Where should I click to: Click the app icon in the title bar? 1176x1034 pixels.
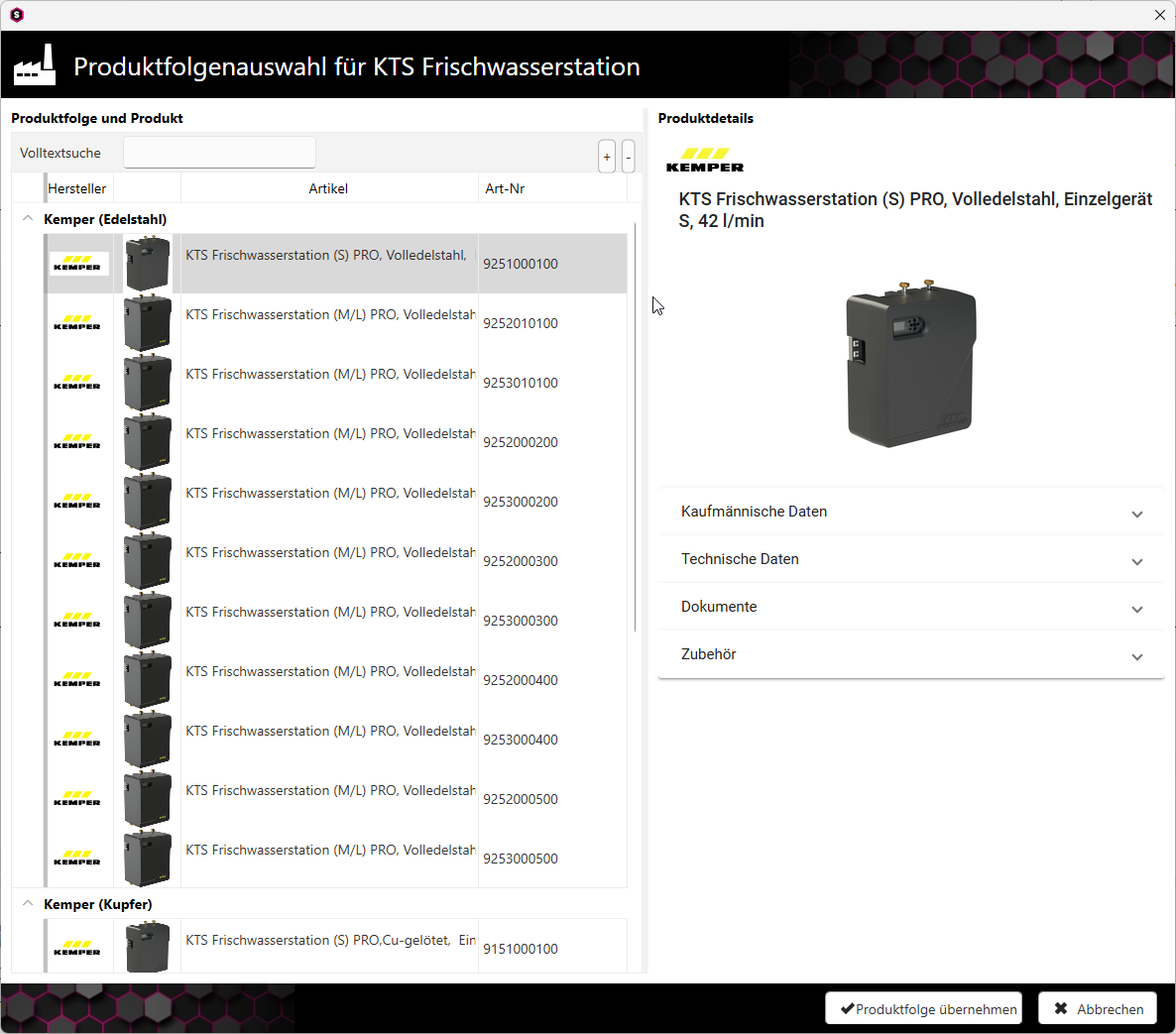pos(17,14)
